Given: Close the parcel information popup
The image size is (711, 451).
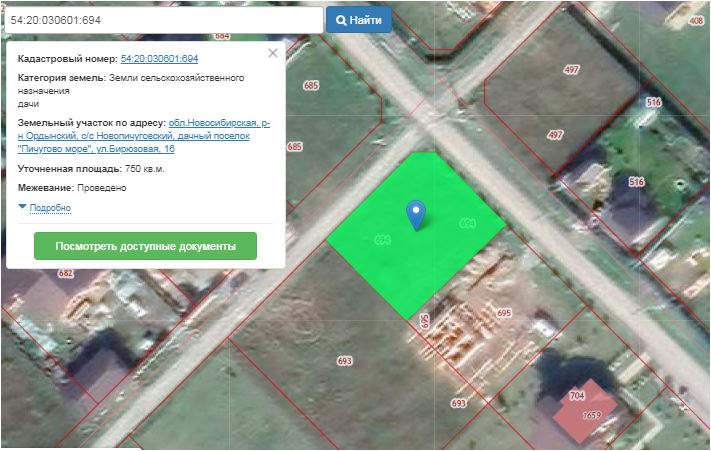Looking at the screenshot, I should [273, 53].
